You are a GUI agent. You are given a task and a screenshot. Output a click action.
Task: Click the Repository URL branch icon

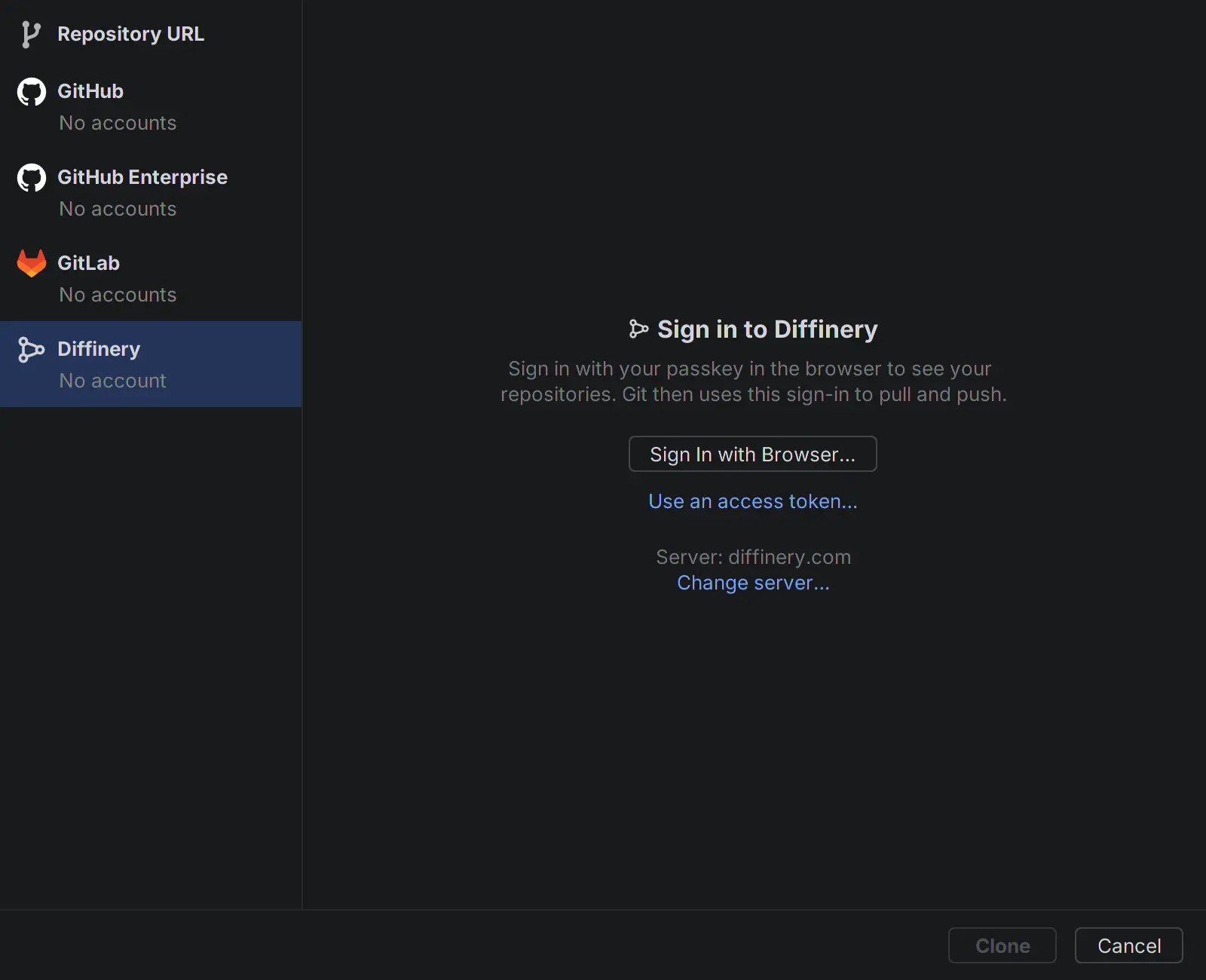click(31, 34)
